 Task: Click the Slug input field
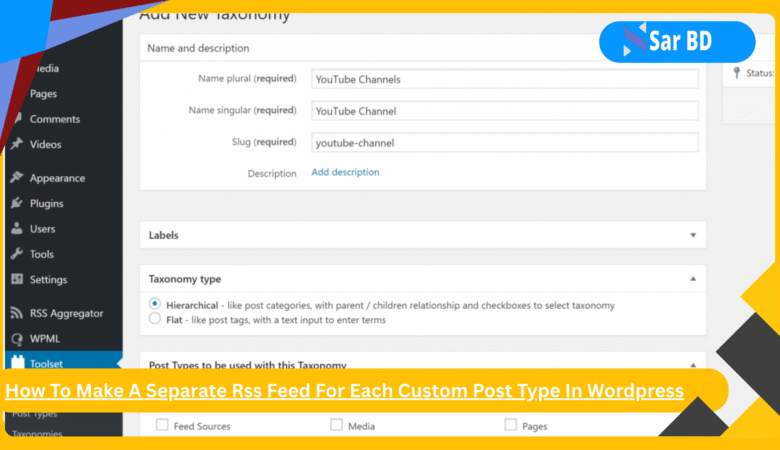click(505, 143)
